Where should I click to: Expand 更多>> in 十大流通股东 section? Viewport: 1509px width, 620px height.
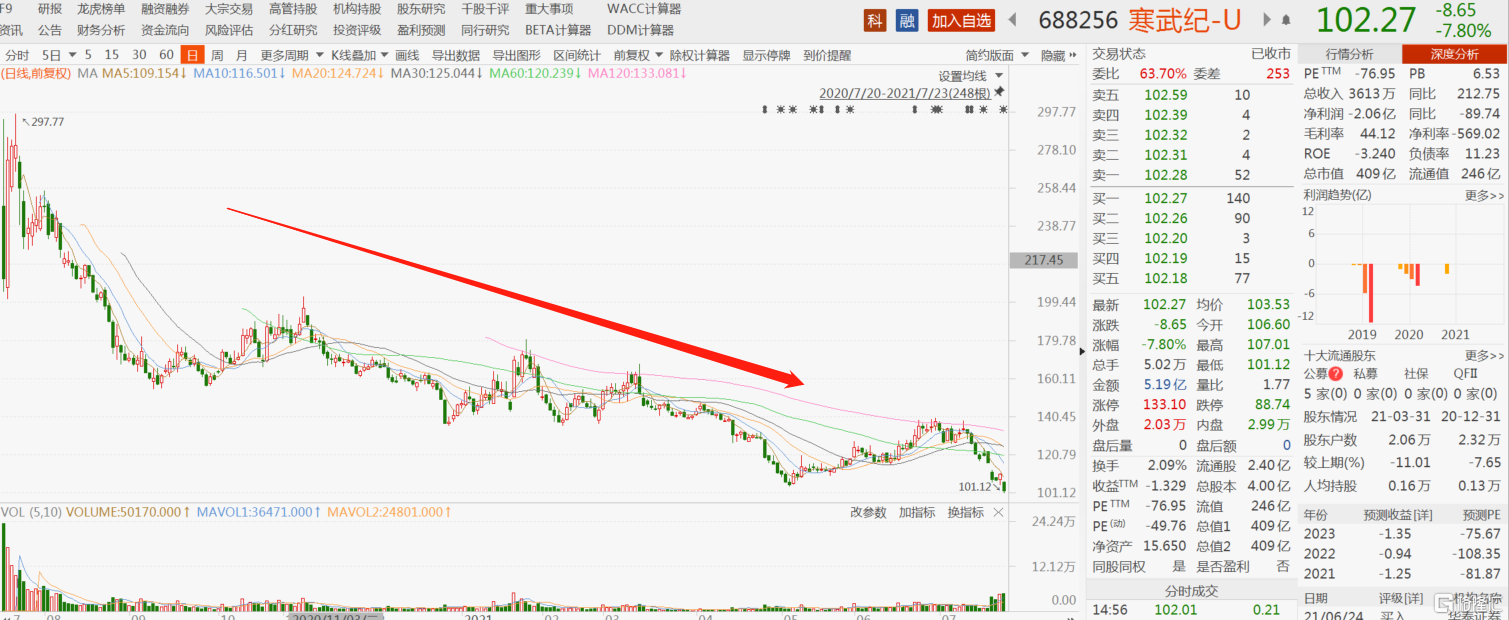click(x=1485, y=355)
